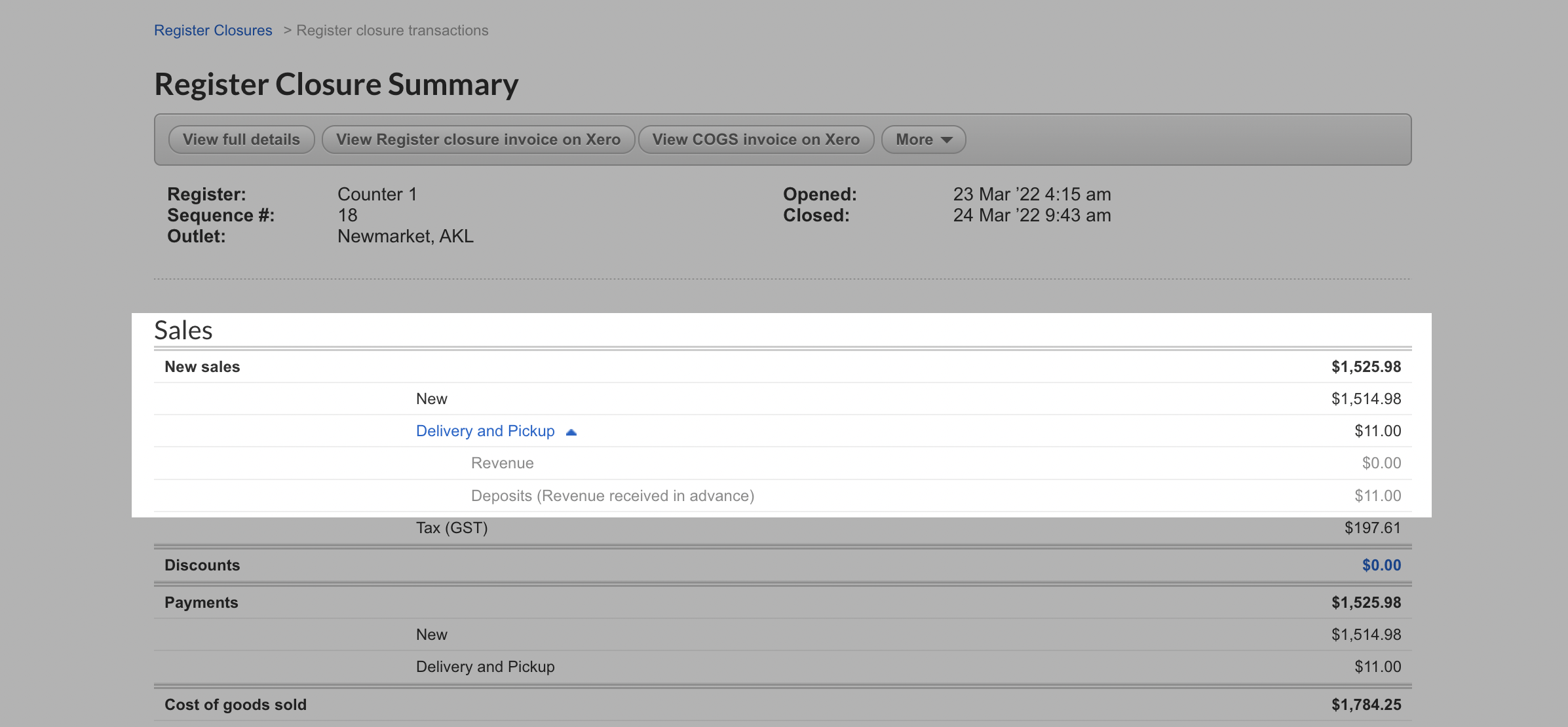Click the blue Discounts $0.00 amount
1568x727 pixels.
pyautogui.click(x=1381, y=565)
